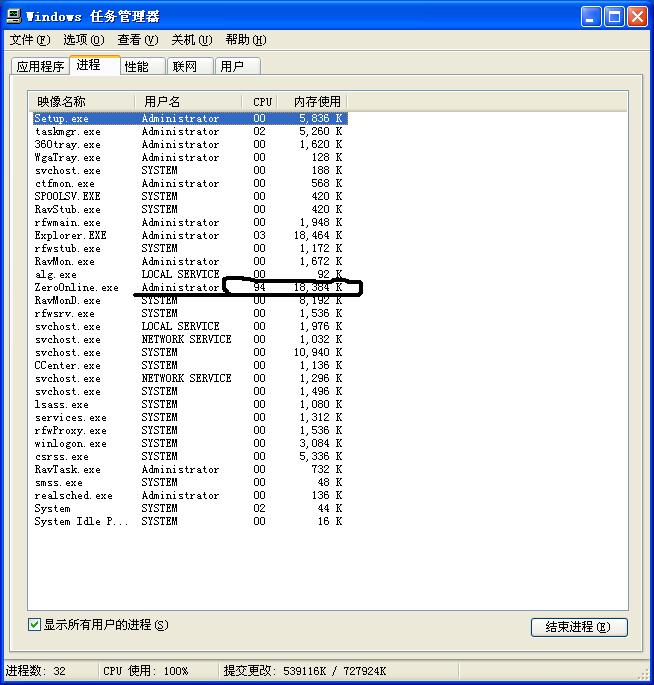Select the System Idle P... process
Screen dimensions: 654x685
tap(190, 521)
